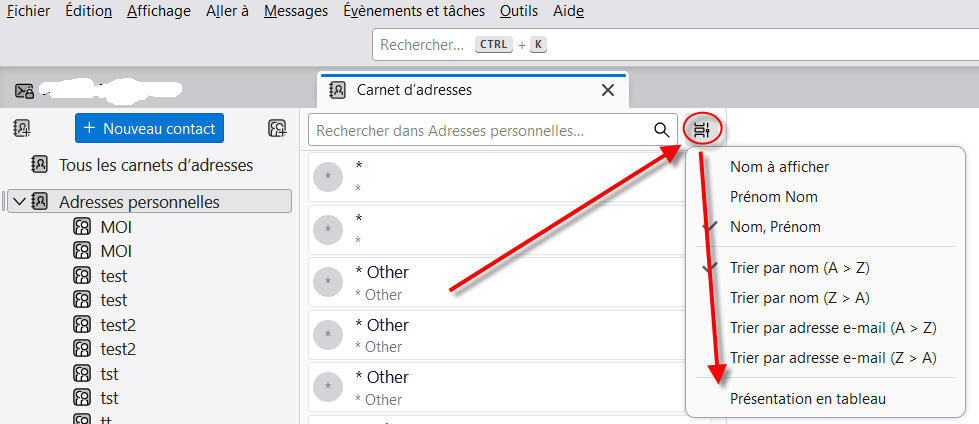Click the new address book icon
This screenshot has width=979, height=424.
point(22,128)
